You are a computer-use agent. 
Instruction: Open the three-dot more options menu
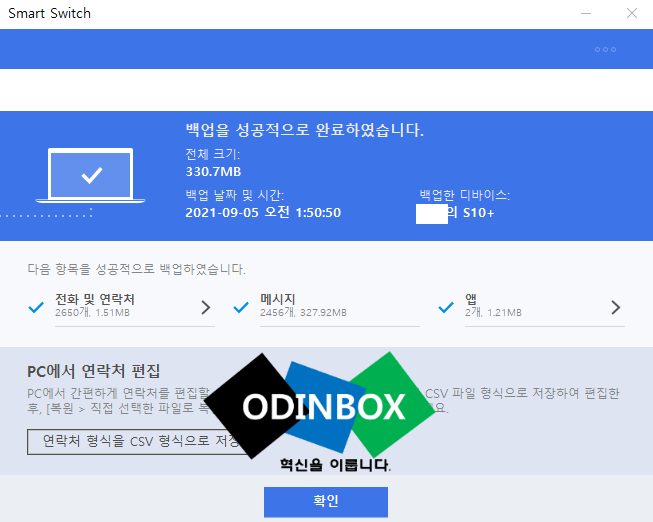coord(605,50)
